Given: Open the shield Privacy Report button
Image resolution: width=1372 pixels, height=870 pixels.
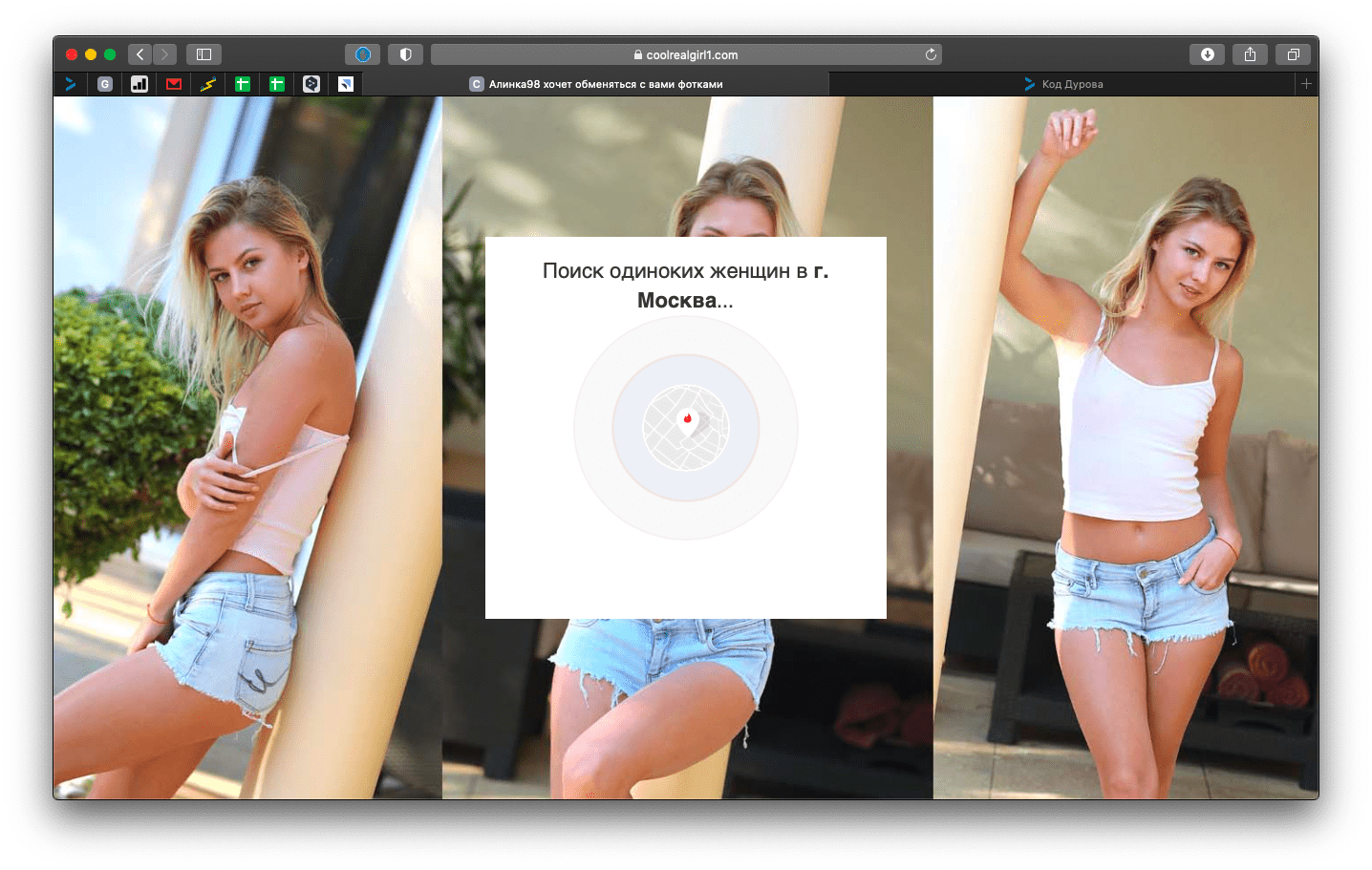Looking at the screenshot, I should coord(405,54).
